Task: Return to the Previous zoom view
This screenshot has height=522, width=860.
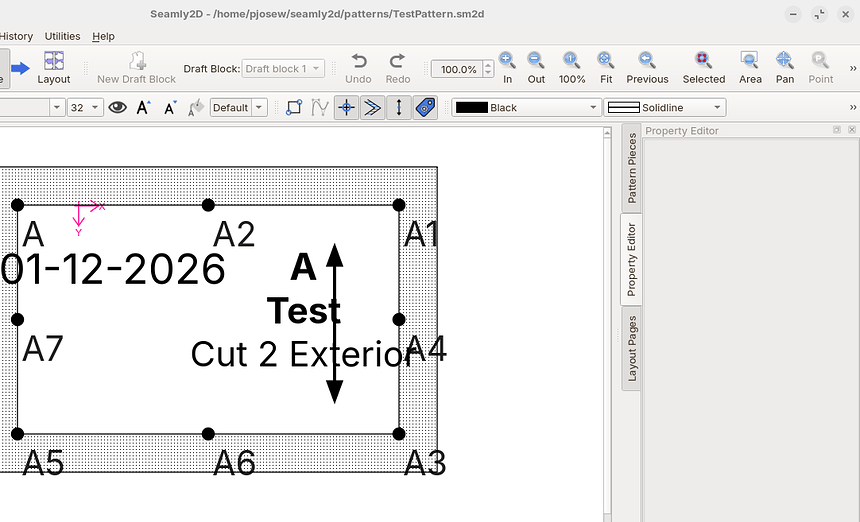Action: pos(647,67)
